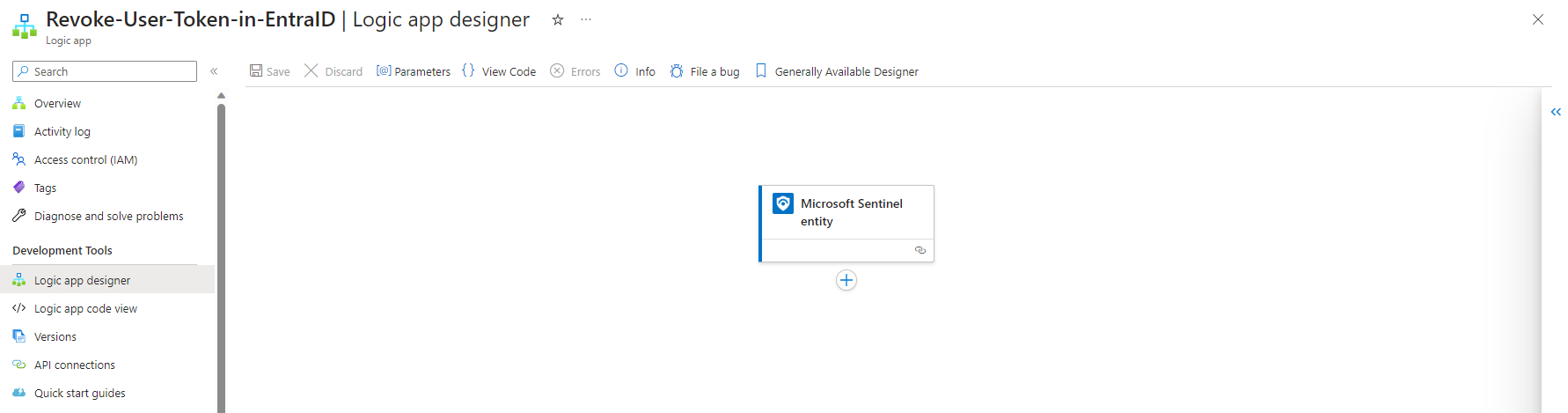Collapse the left navigation menu

pos(214,71)
